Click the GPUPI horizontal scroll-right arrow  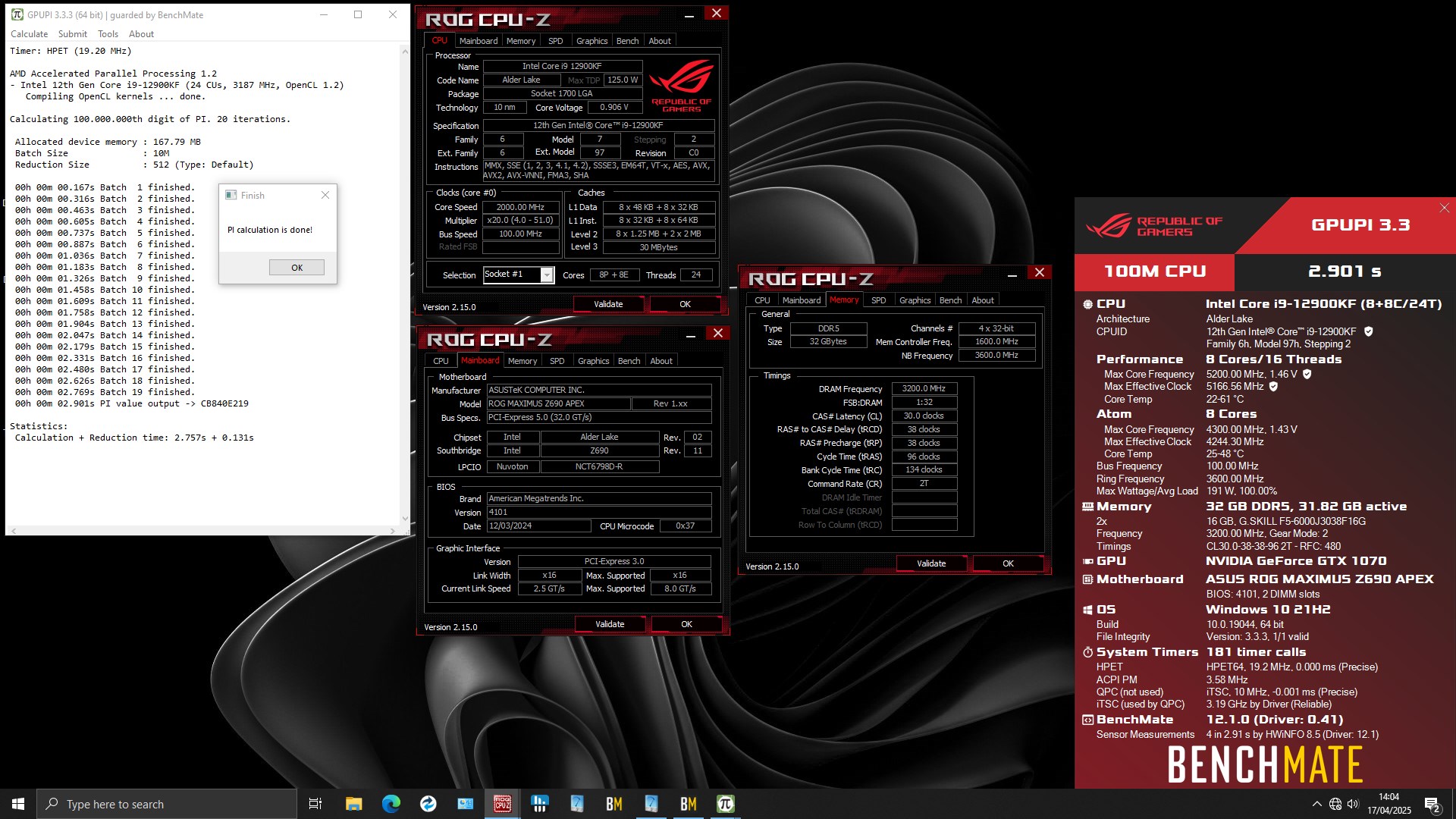[x=392, y=531]
